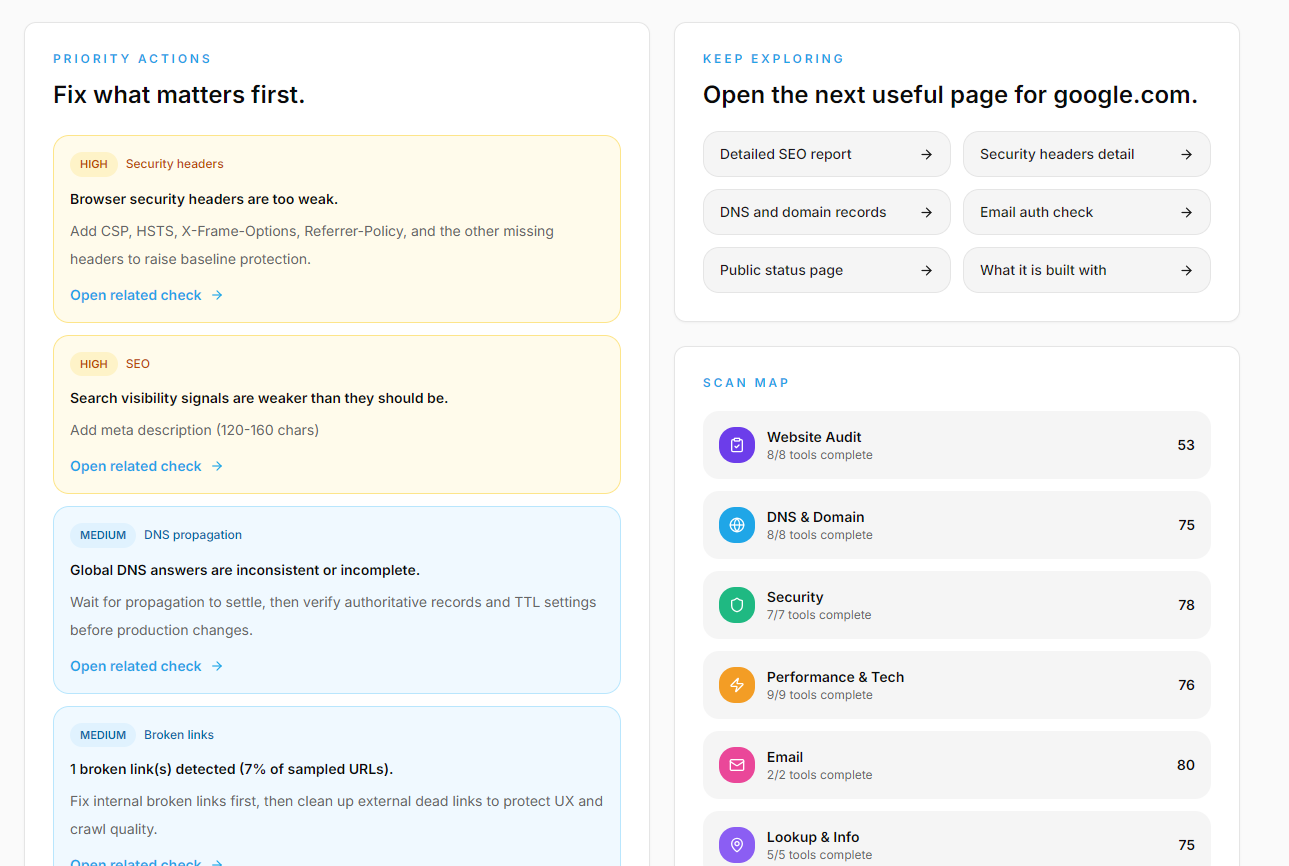Open DNS and domain records page
Image resolution: width=1289 pixels, height=866 pixels.
click(x=827, y=212)
